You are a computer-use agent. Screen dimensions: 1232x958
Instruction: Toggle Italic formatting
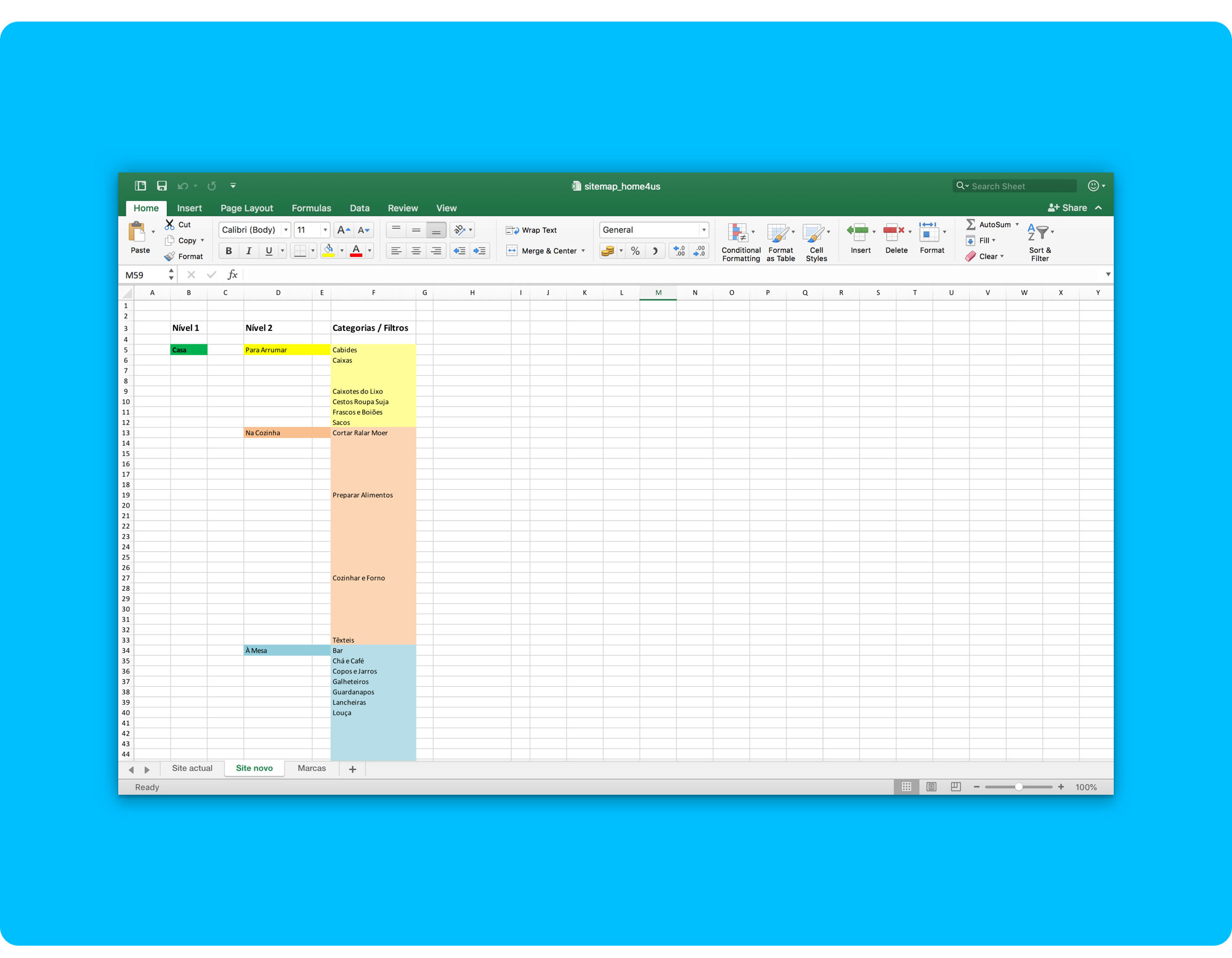248,251
